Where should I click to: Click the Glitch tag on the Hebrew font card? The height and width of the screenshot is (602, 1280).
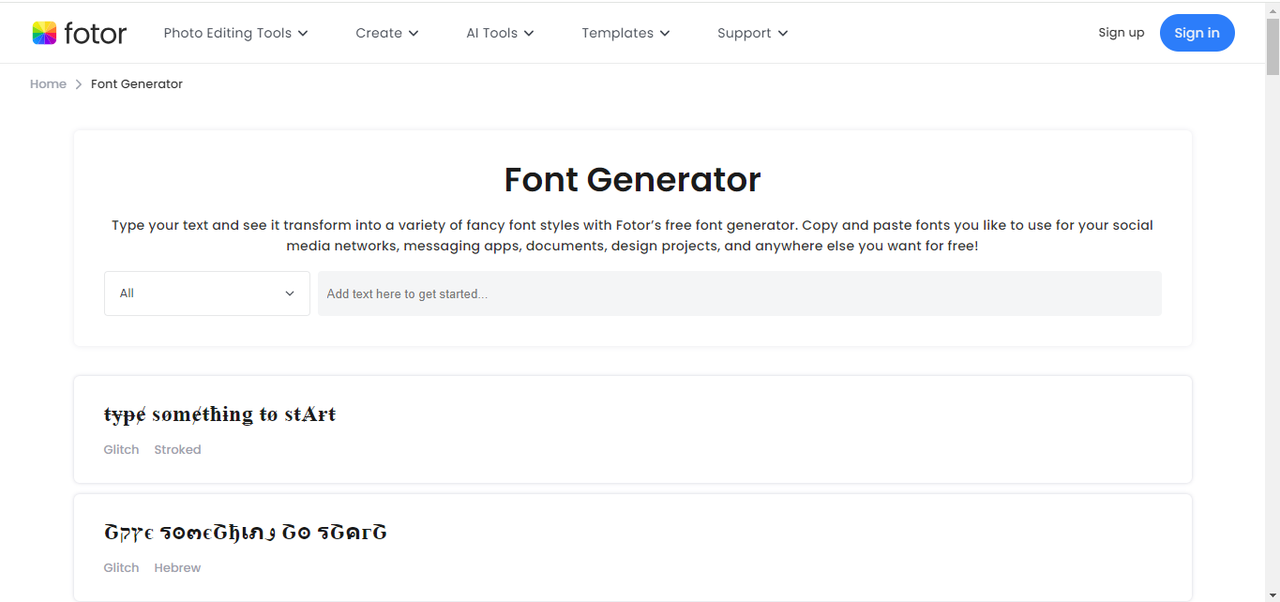tap(121, 568)
